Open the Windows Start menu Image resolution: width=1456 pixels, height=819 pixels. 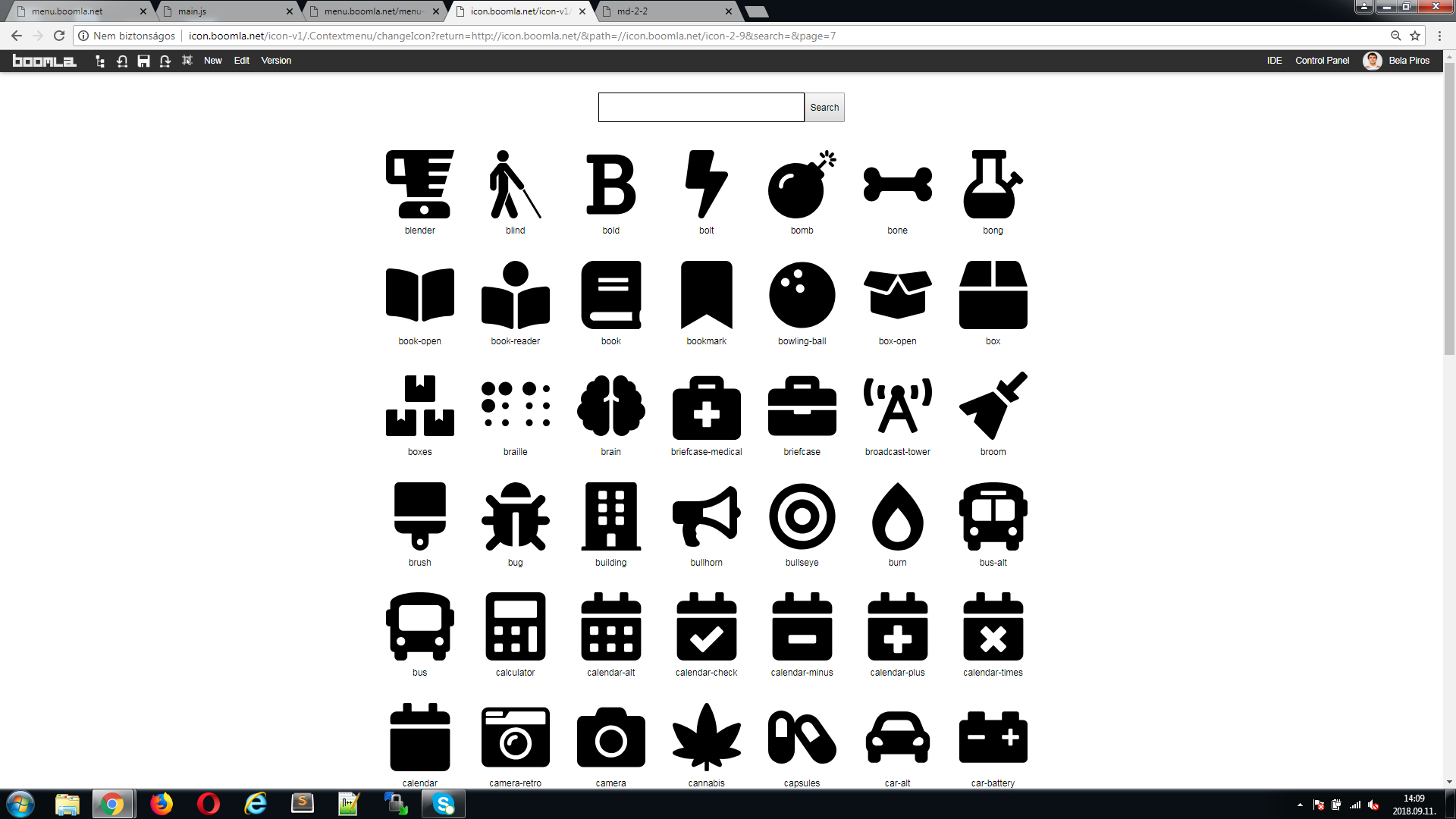(x=20, y=804)
